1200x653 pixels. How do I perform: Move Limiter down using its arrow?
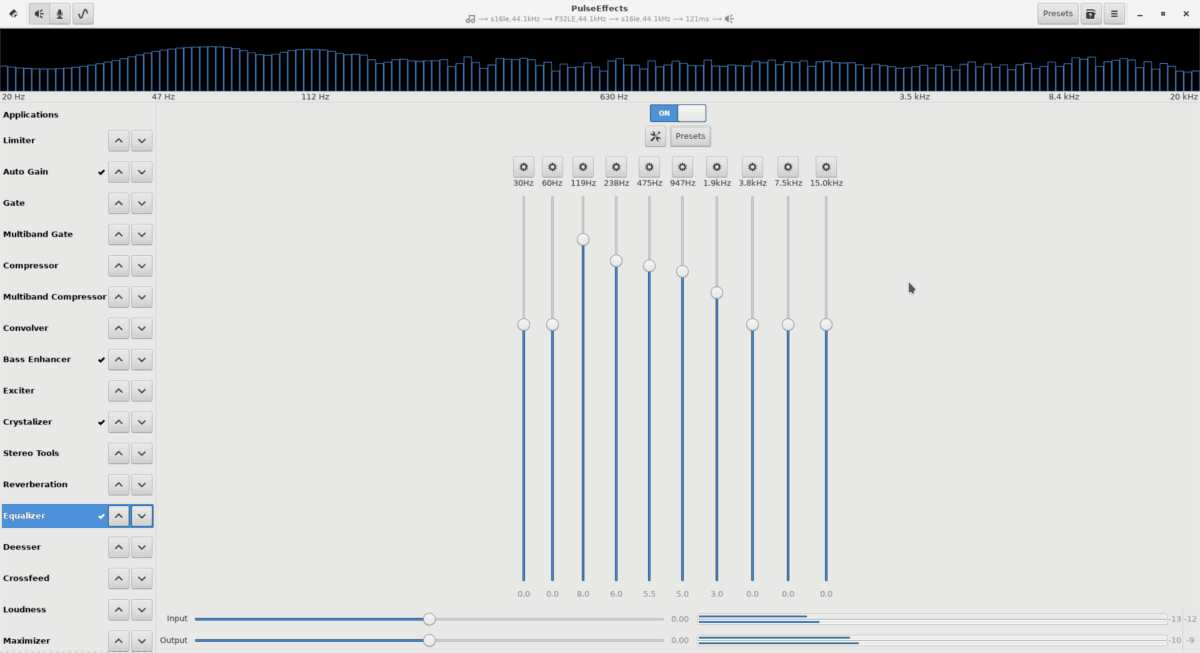(141, 140)
